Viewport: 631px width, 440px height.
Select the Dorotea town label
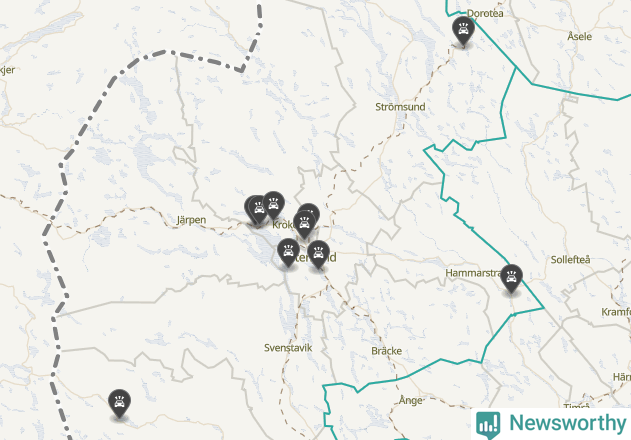point(485,13)
